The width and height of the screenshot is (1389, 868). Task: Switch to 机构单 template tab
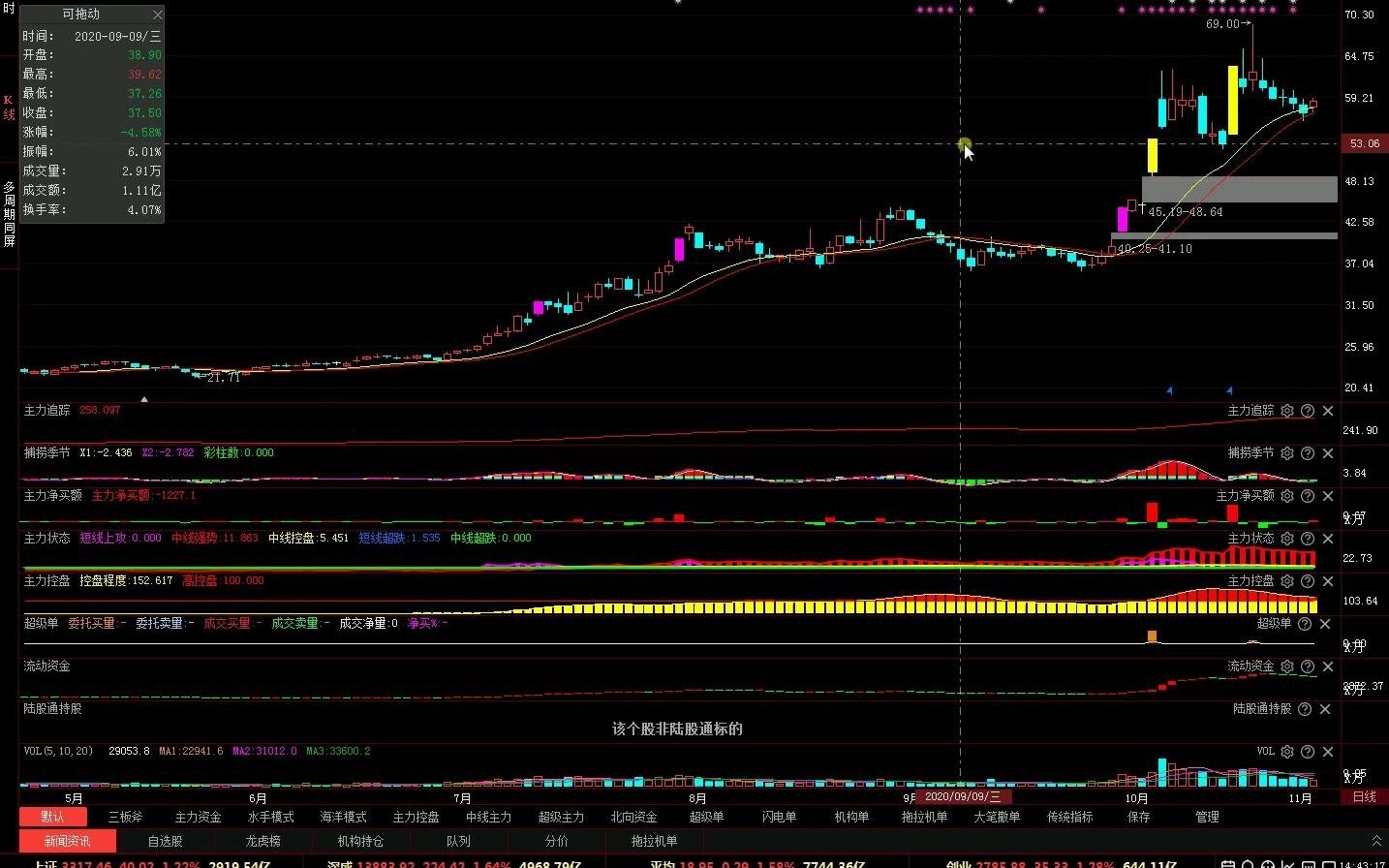[x=851, y=817]
